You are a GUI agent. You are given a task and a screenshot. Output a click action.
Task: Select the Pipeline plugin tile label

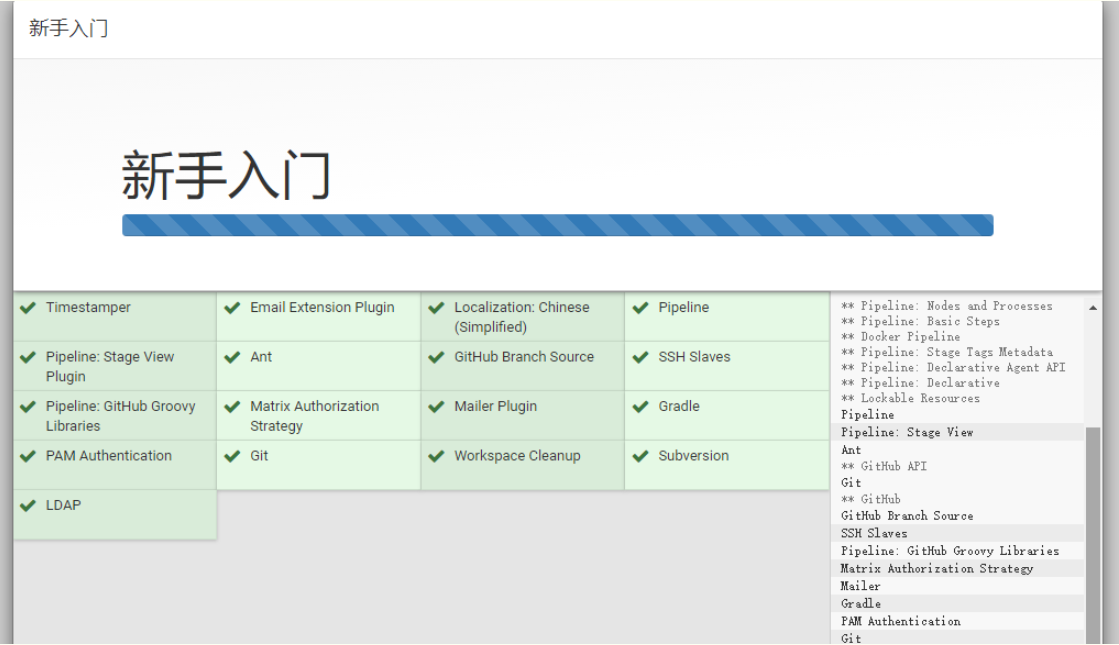(684, 308)
